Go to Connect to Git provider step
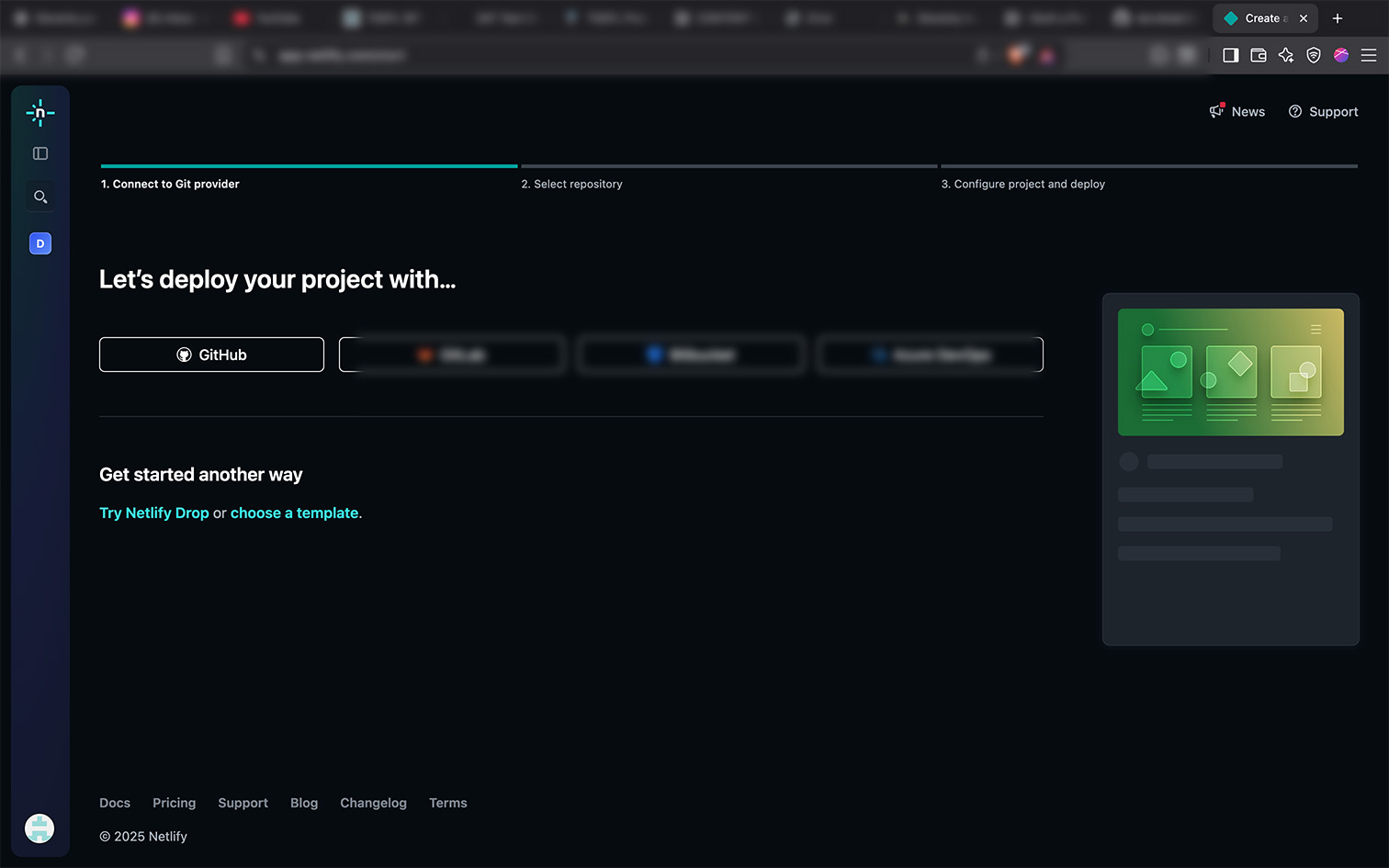Image resolution: width=1389 pixels, height=868 pixels. pyautogui.click(x=170, y=184)
